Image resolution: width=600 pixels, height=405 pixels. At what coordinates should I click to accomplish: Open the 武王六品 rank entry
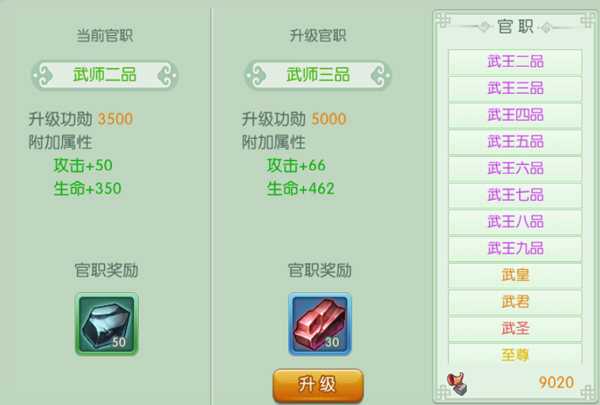[x=515, y=168]
